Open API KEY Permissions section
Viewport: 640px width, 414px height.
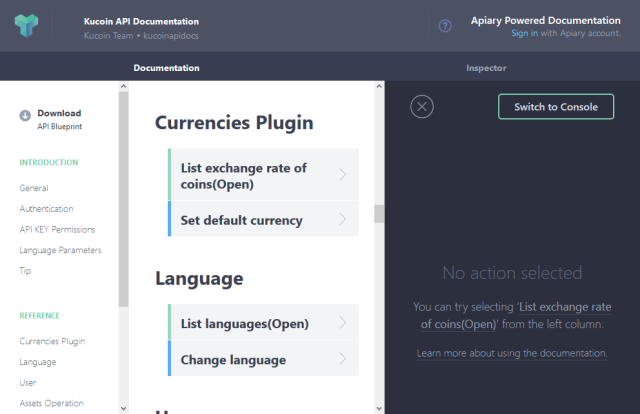click(57, 229)
